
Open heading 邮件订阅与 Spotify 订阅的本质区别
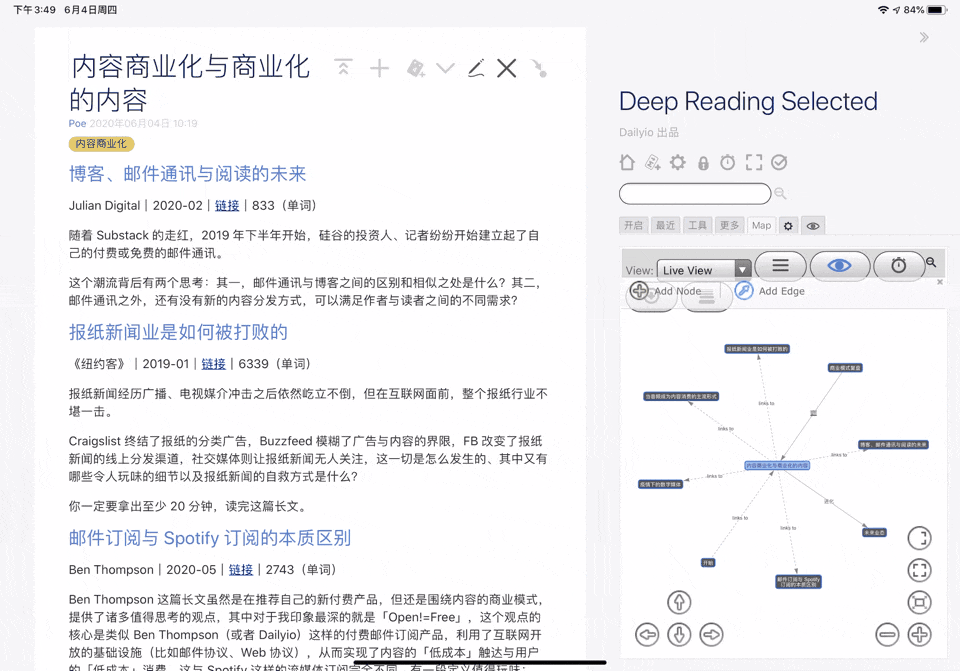click(210, 538)
